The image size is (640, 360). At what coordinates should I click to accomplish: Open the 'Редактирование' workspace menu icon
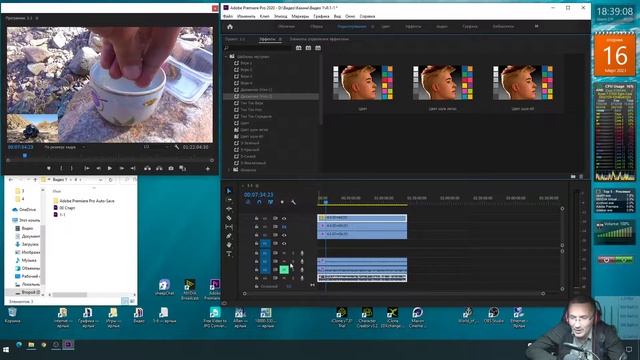point(372,27)
